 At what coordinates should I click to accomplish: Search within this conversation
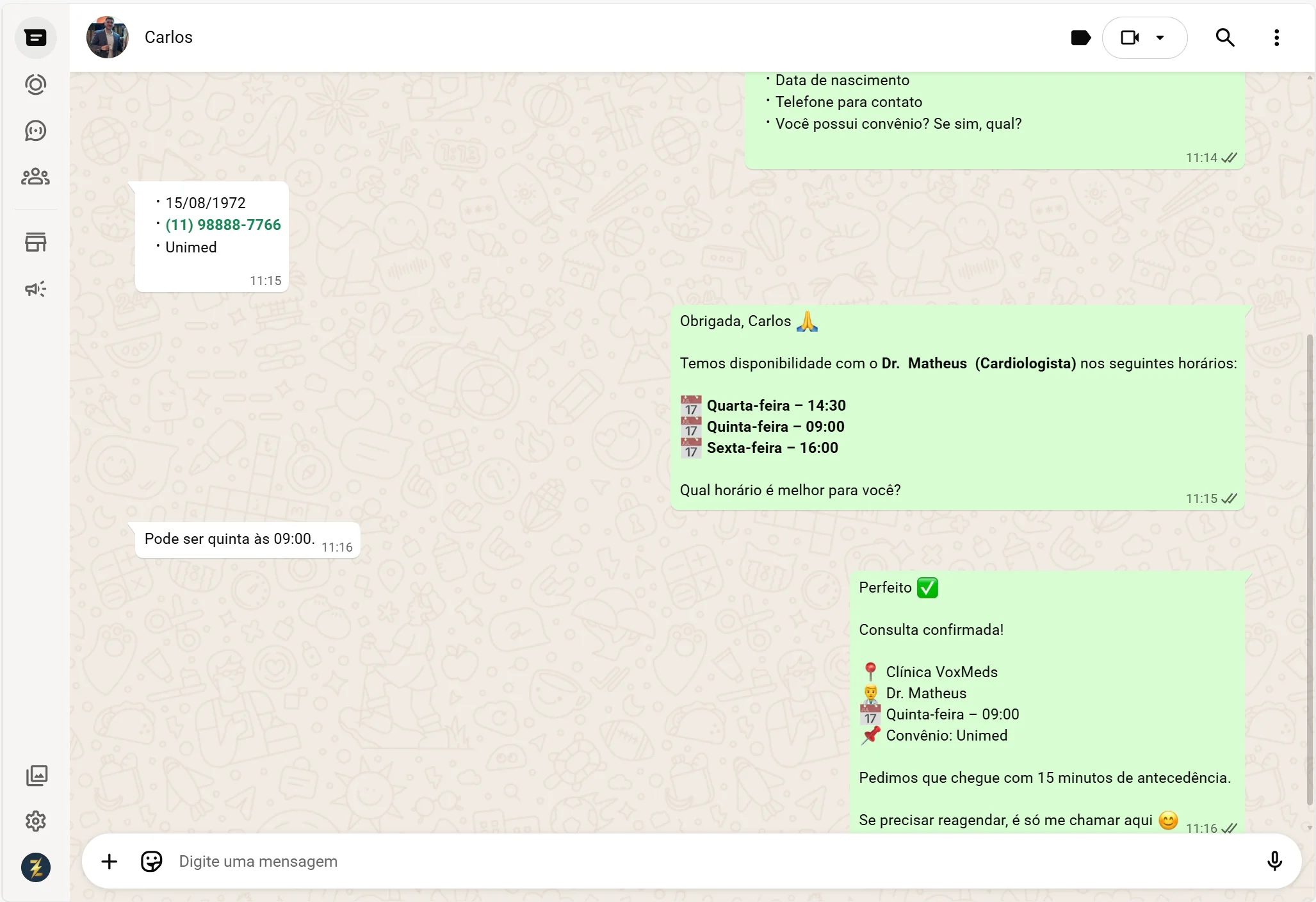point(1225,37)
